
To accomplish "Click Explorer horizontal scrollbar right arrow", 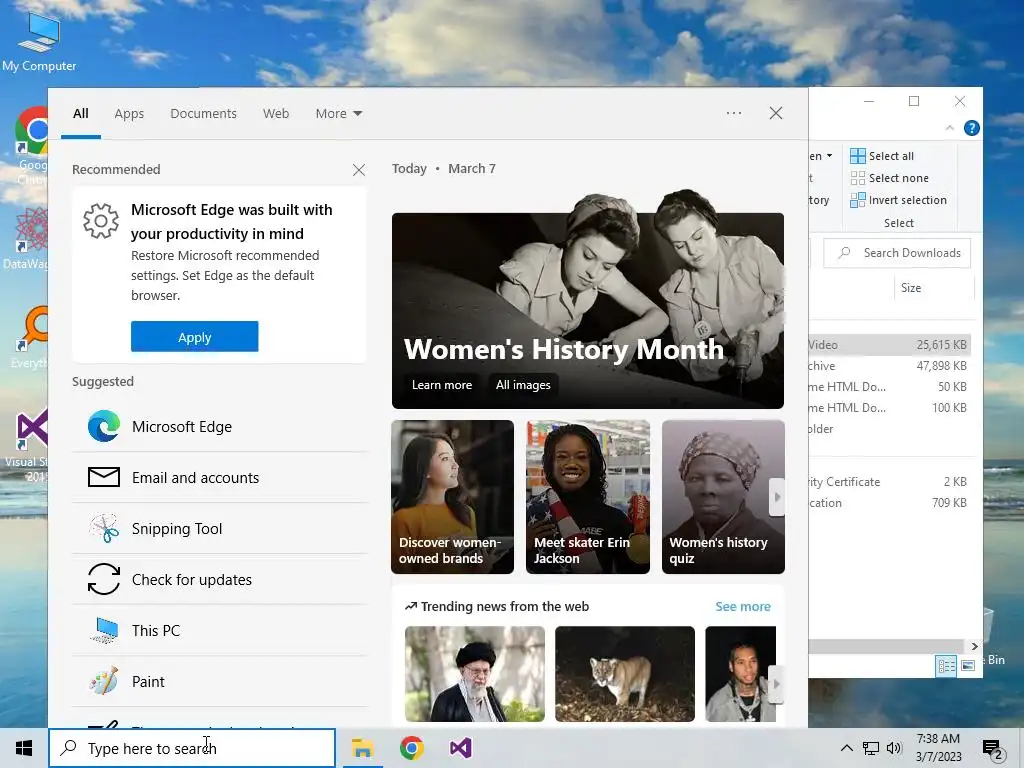I will [974, 646].
